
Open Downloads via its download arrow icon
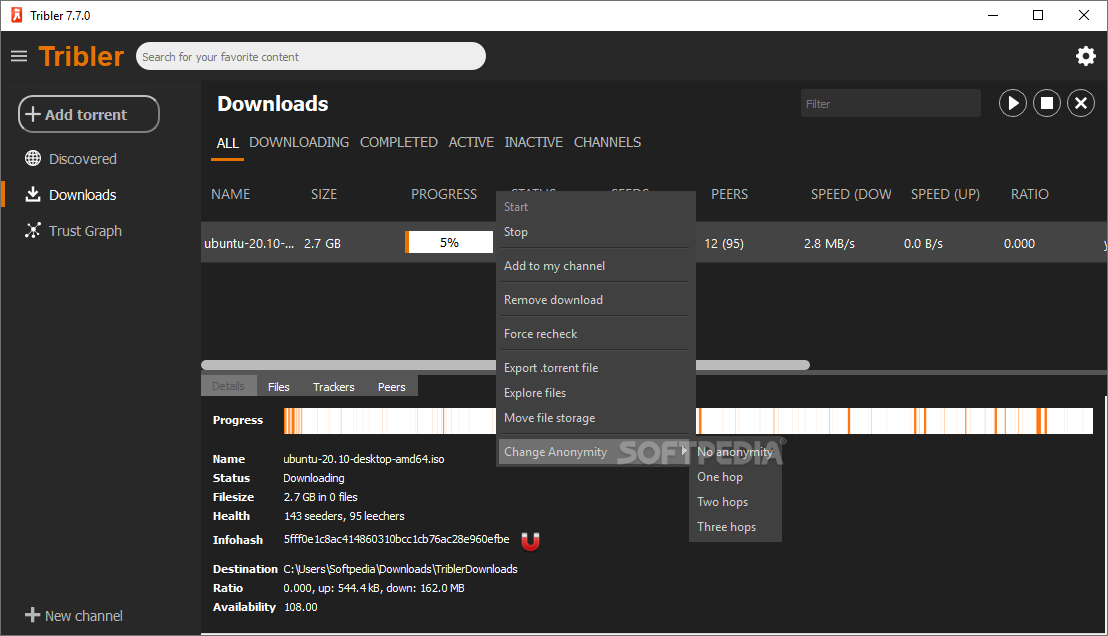coord(33,194)
